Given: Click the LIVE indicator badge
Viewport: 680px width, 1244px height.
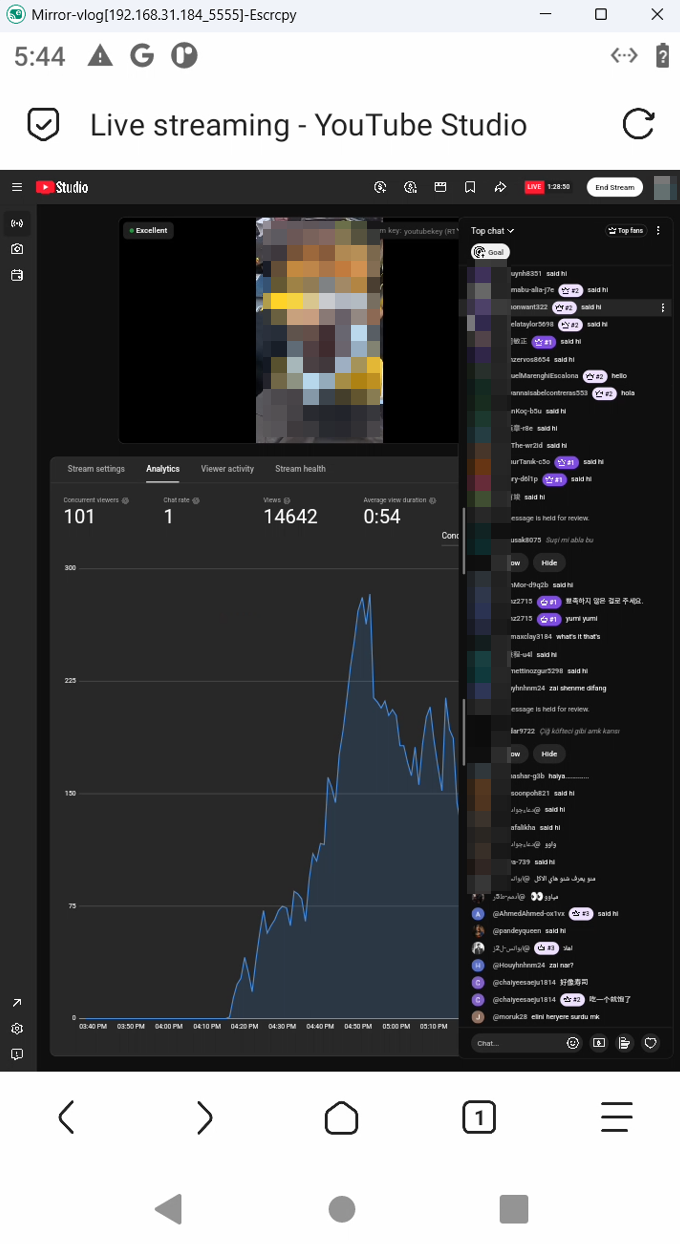Looking at the screenshot, I should tap(534, 187).
